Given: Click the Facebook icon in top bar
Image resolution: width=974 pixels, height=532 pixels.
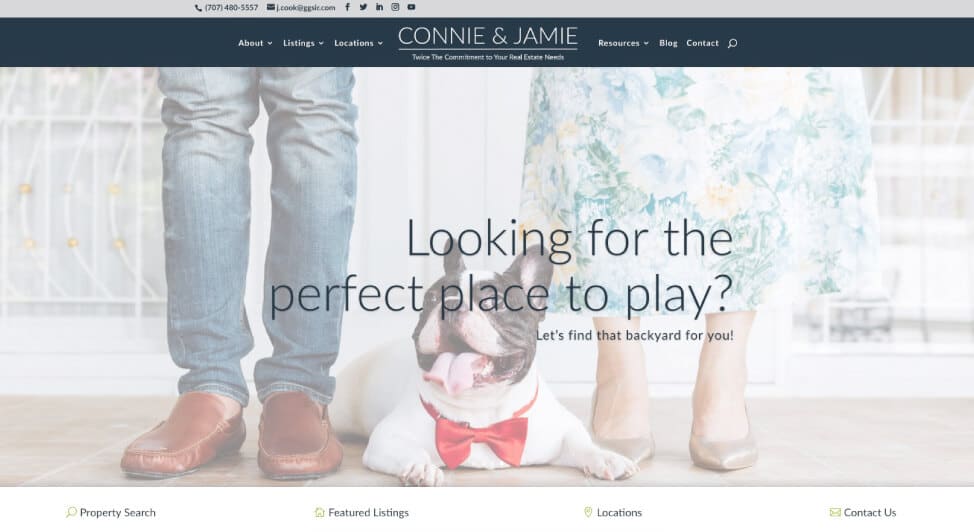Looking at the screenshot, I should (x=347, y=7).
